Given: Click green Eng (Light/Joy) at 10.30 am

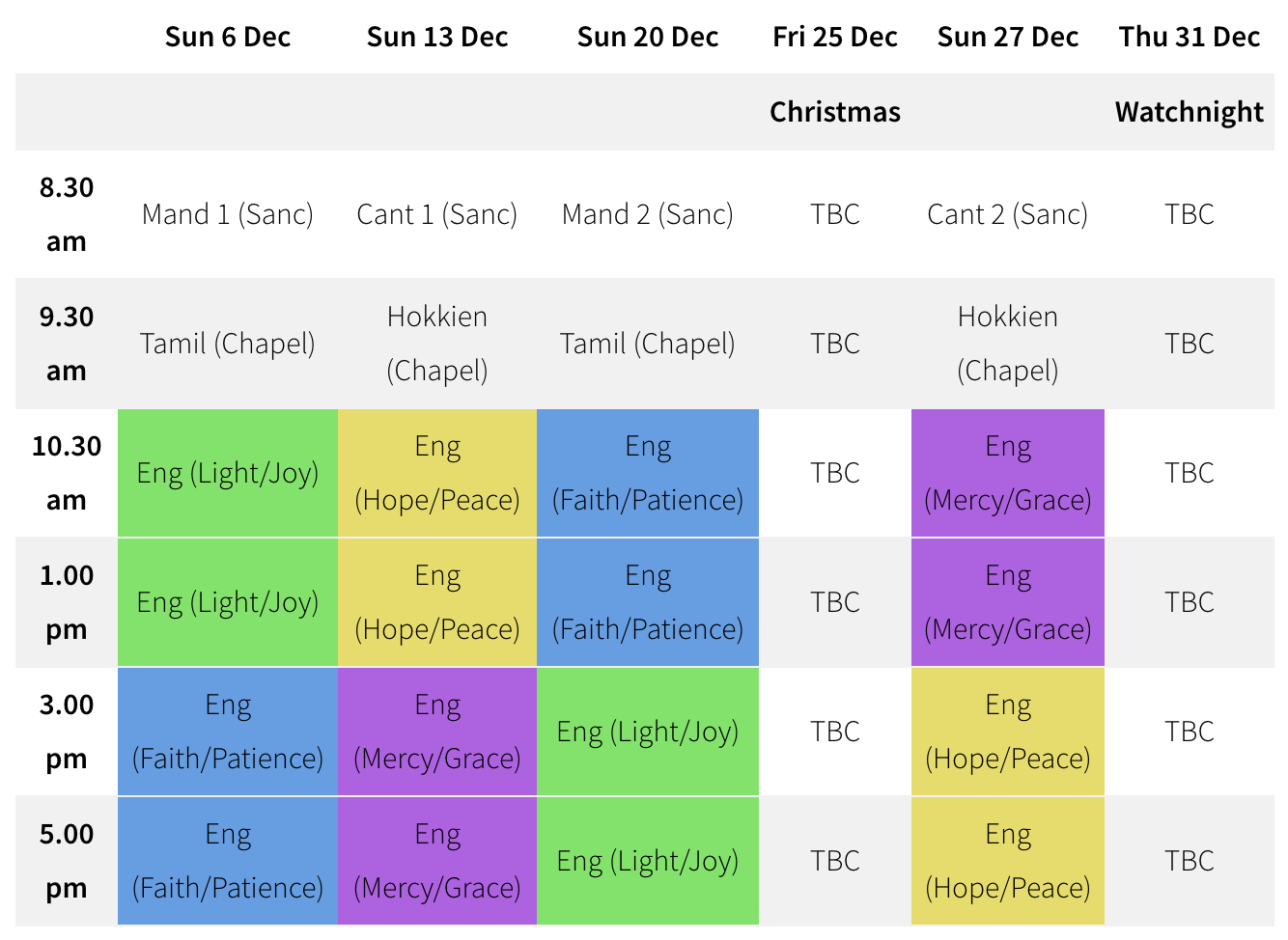Looking at the screenshot, I should point(228,473).
